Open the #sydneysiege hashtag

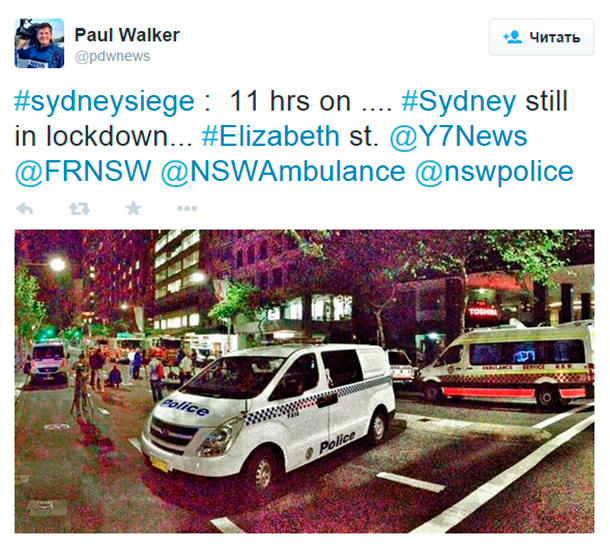[104, 102]
